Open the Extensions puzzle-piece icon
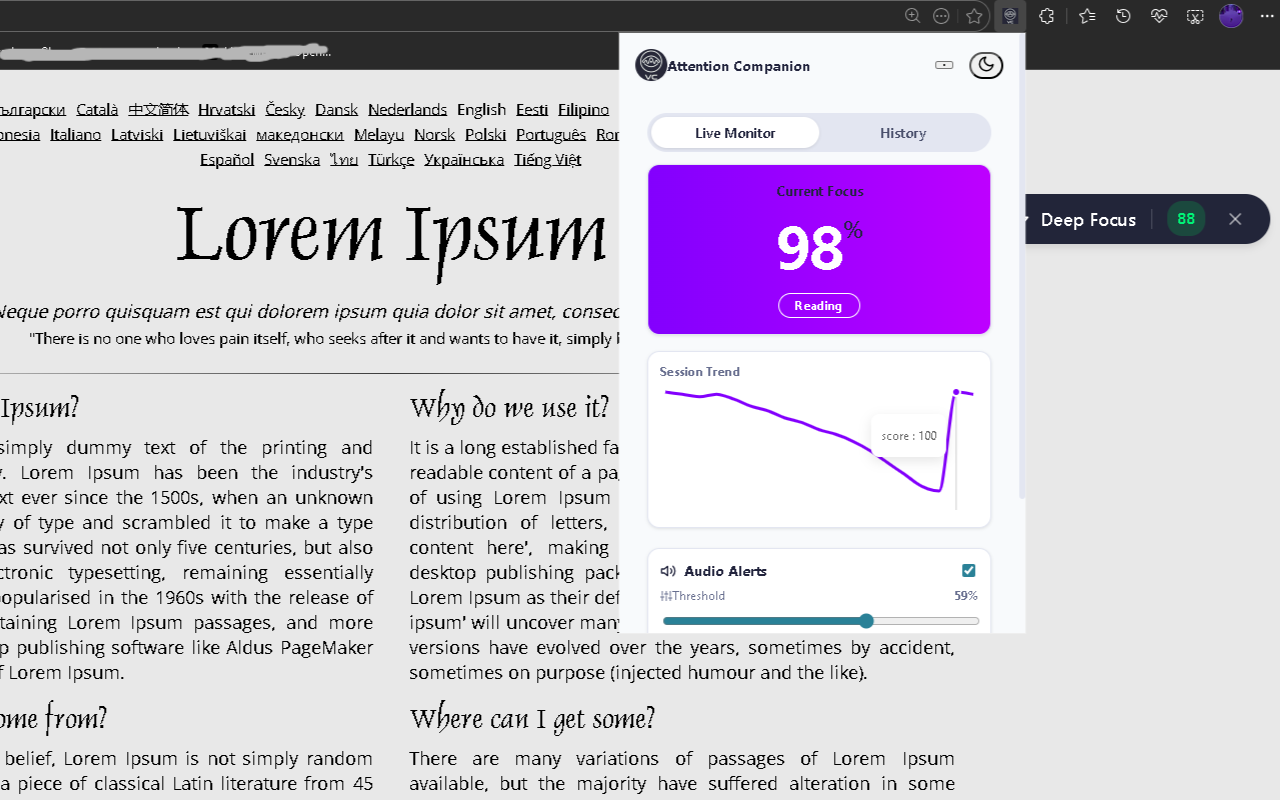The width and height of the screenshot is (1280, 800). [x=1046, y=16]
